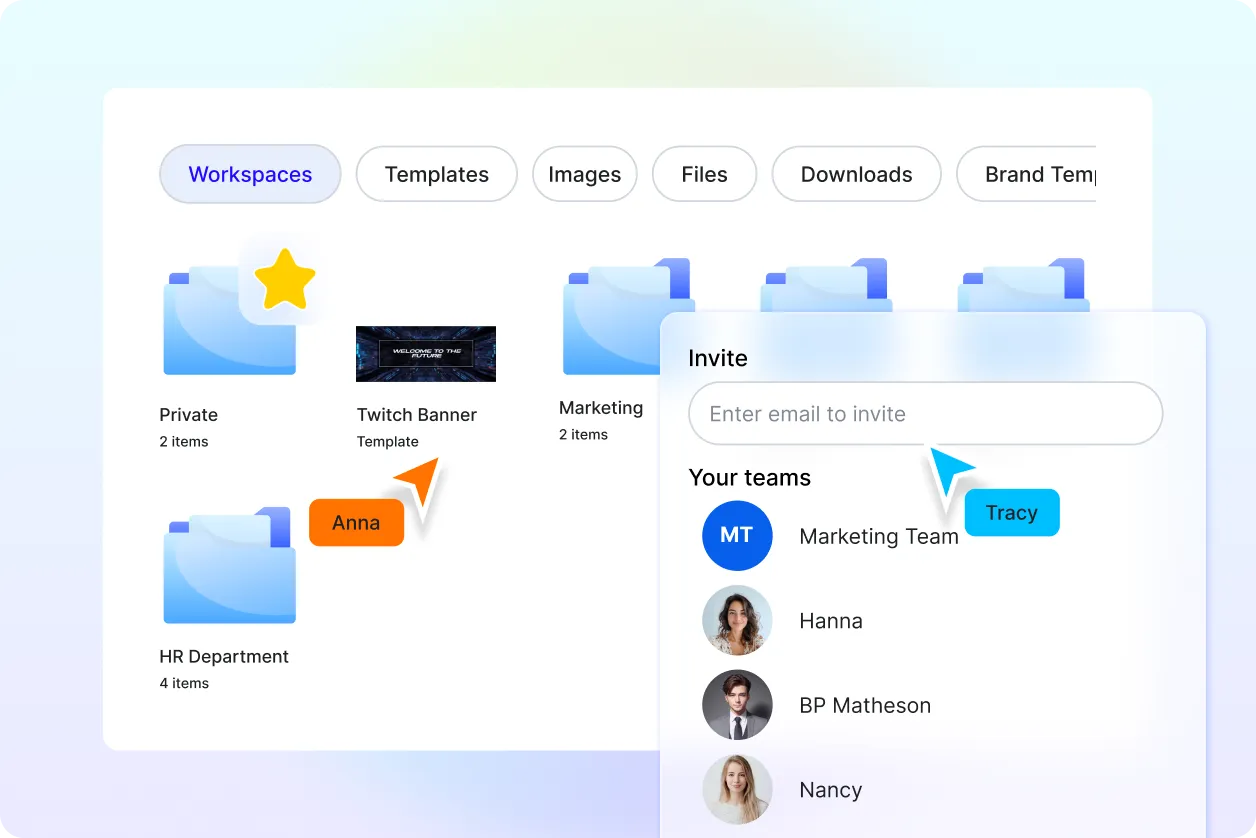This screenshot has height=838, width=1256.
Task: Click BP Matheson's profile photo
Action: tap(737, 705)
